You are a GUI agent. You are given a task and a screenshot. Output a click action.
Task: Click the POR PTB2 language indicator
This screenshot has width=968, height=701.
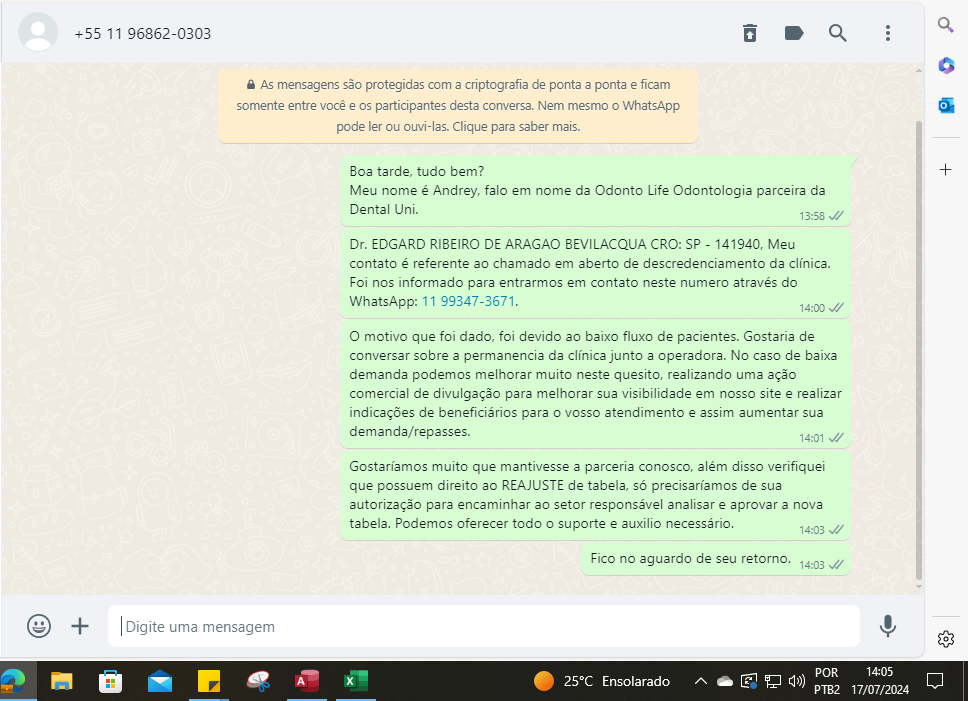point(827,681)
